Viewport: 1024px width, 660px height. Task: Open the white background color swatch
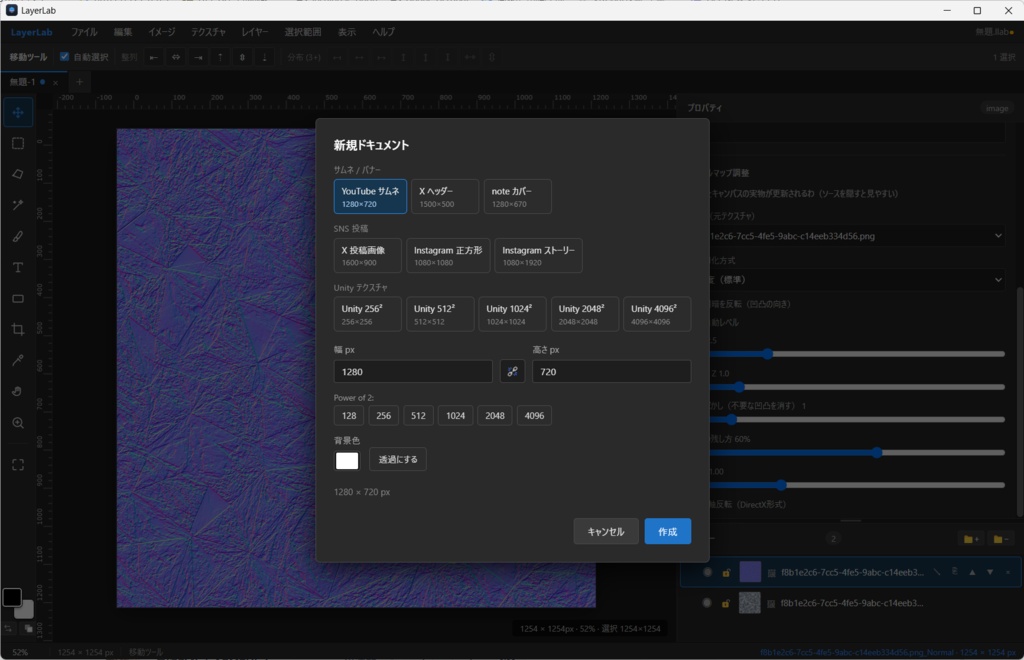pos(347,460)
